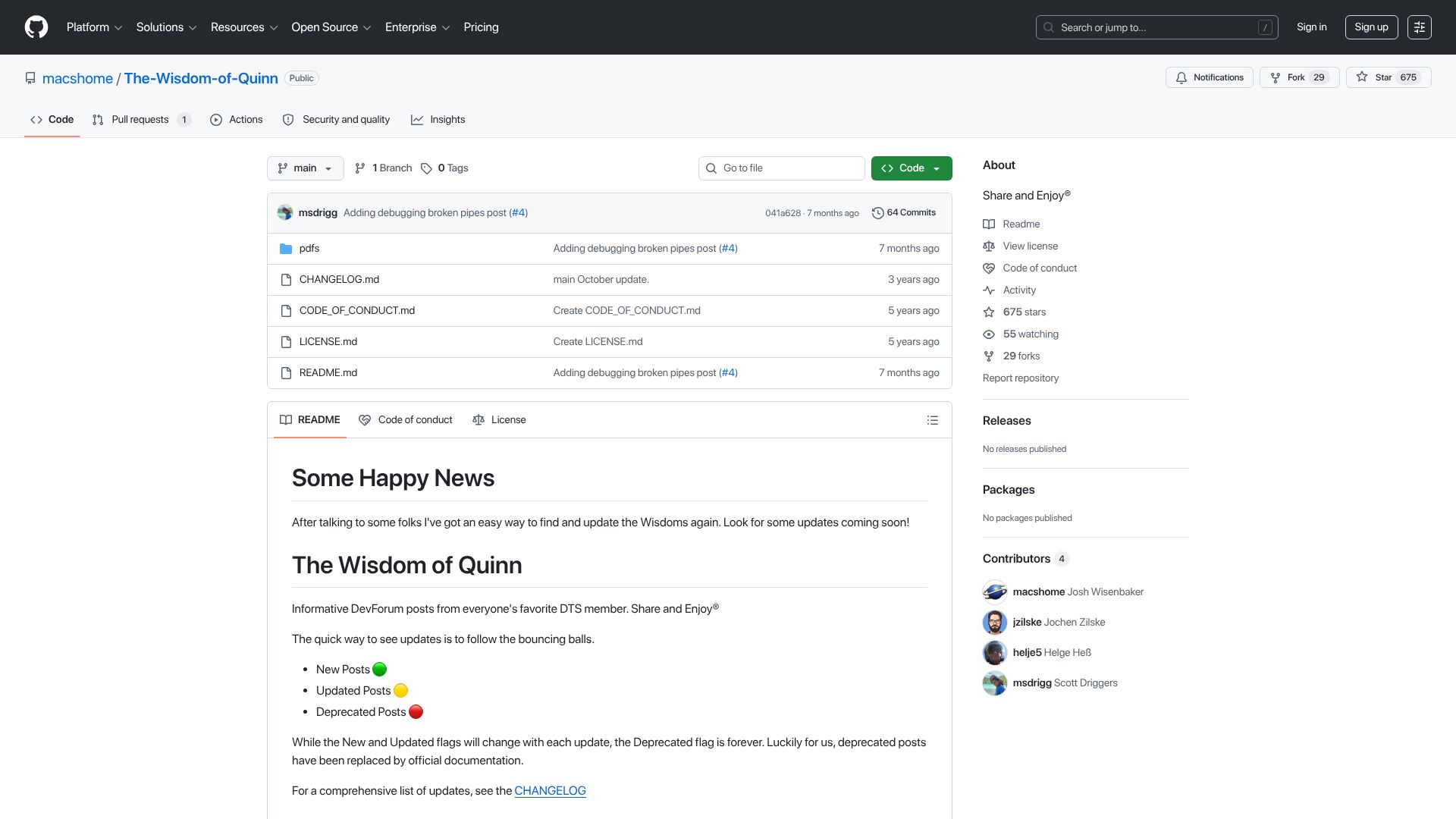Click the Sign up button
Screen dimensions: 1456x819
tap(1371, 27)
